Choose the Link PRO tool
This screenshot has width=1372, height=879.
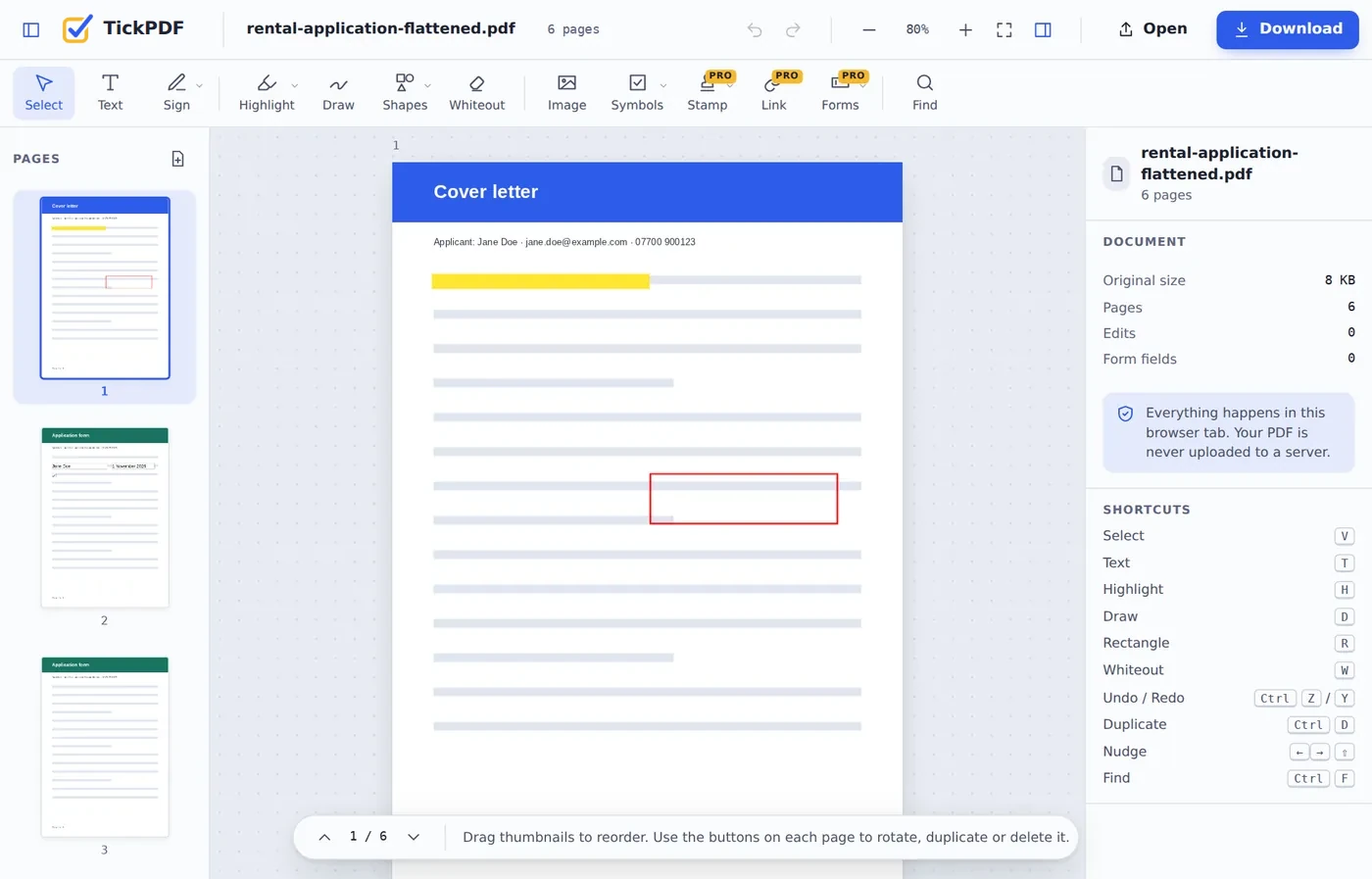tap(773, 92)
